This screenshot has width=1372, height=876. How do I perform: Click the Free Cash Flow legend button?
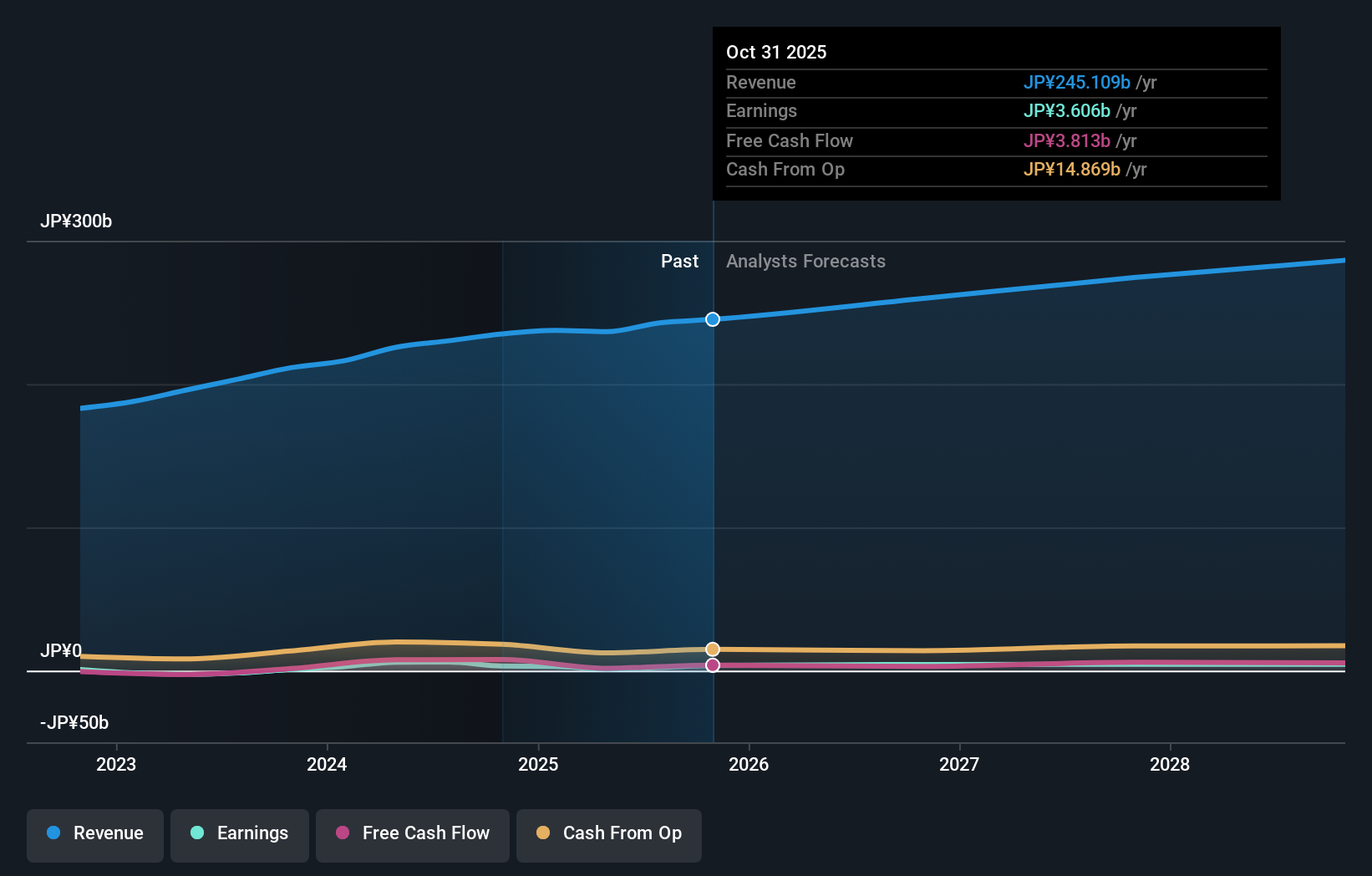pyautogui.click(x=412, y=833)
